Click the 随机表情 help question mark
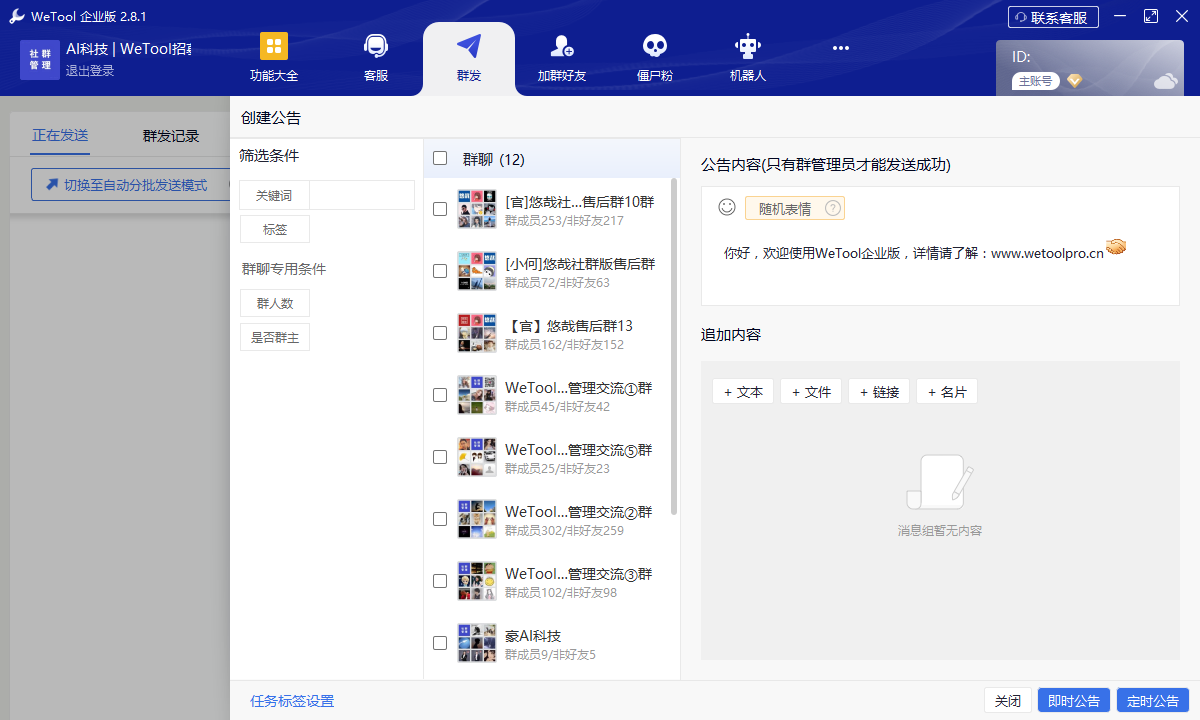 tap(832, 208)
